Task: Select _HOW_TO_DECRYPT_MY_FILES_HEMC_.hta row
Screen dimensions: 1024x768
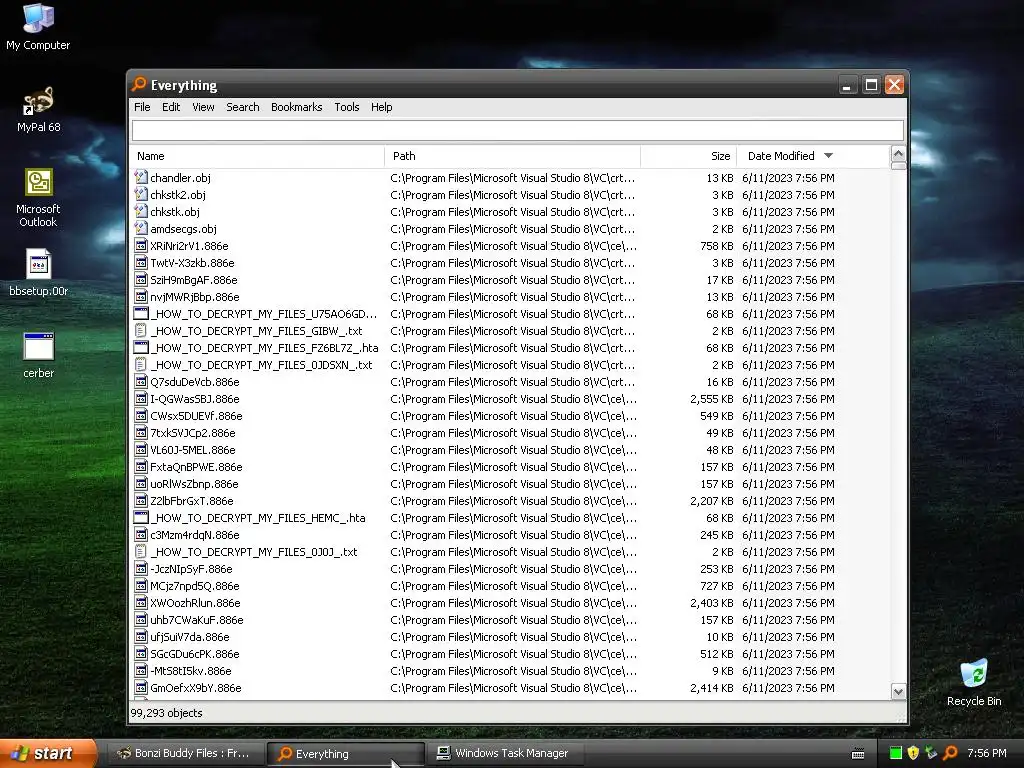Action: (509, 518)
